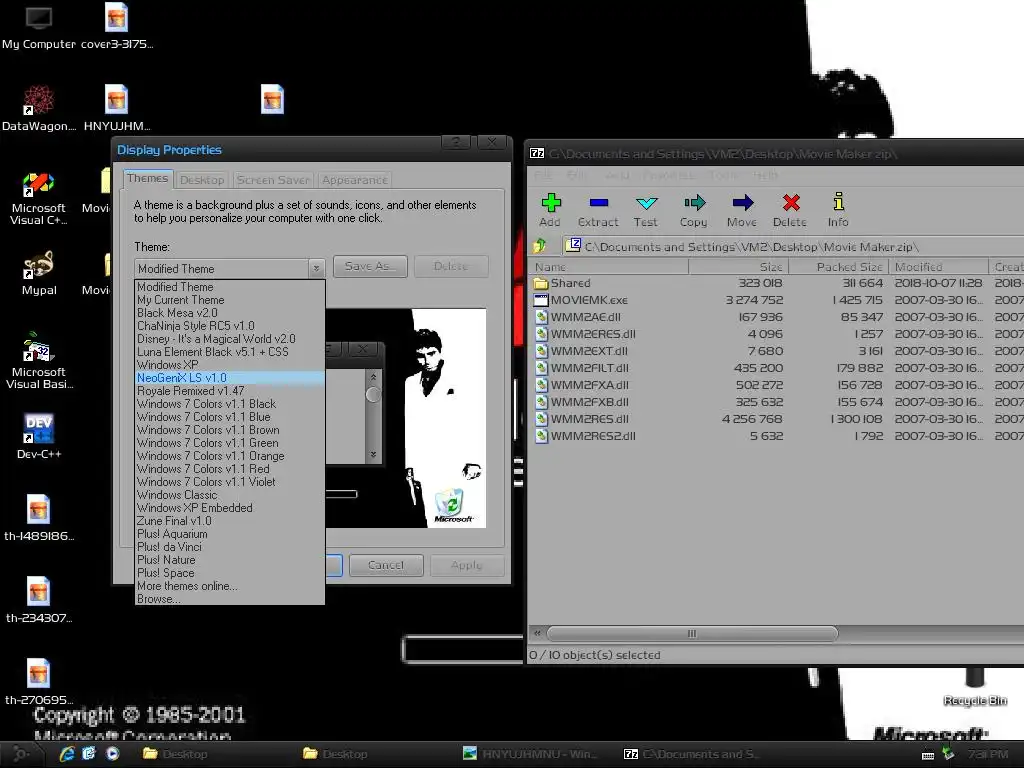This screenshot has height=768, width=1024.
Task: Open the th-270695 image file
Action: point(39,682)
